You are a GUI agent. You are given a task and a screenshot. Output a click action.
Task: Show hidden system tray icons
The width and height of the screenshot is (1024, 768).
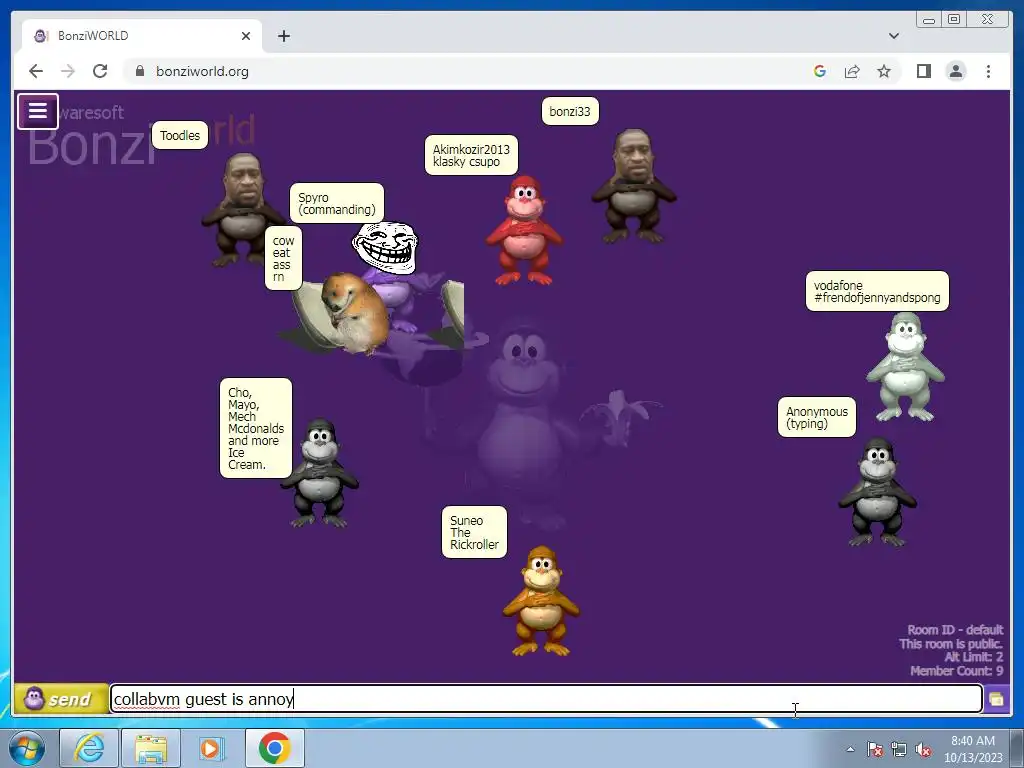[x=850, y=749]
